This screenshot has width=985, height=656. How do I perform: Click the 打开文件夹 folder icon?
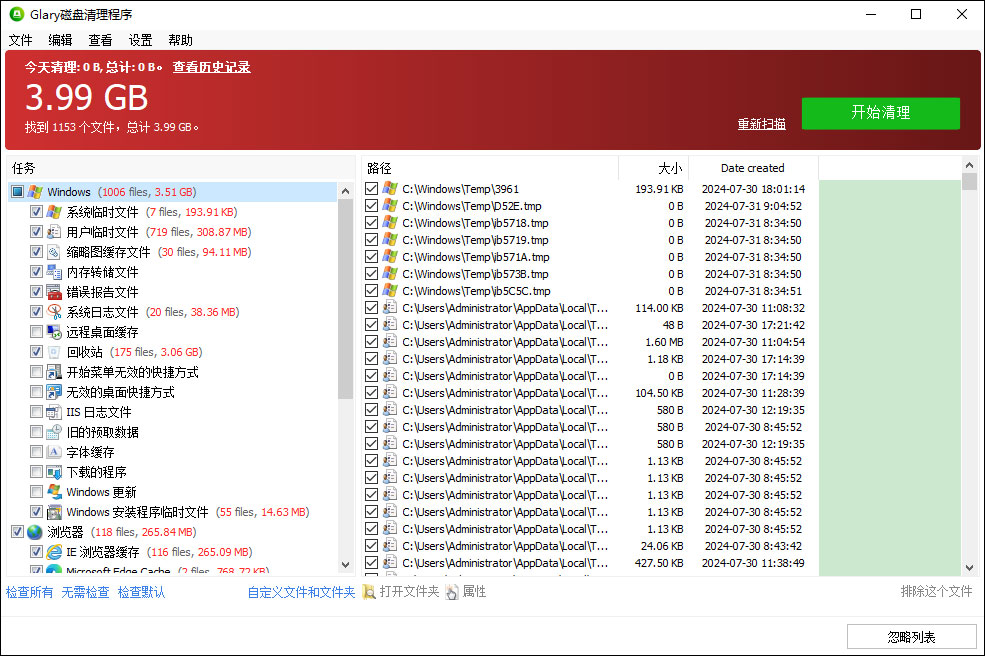(x=369, y=592)
